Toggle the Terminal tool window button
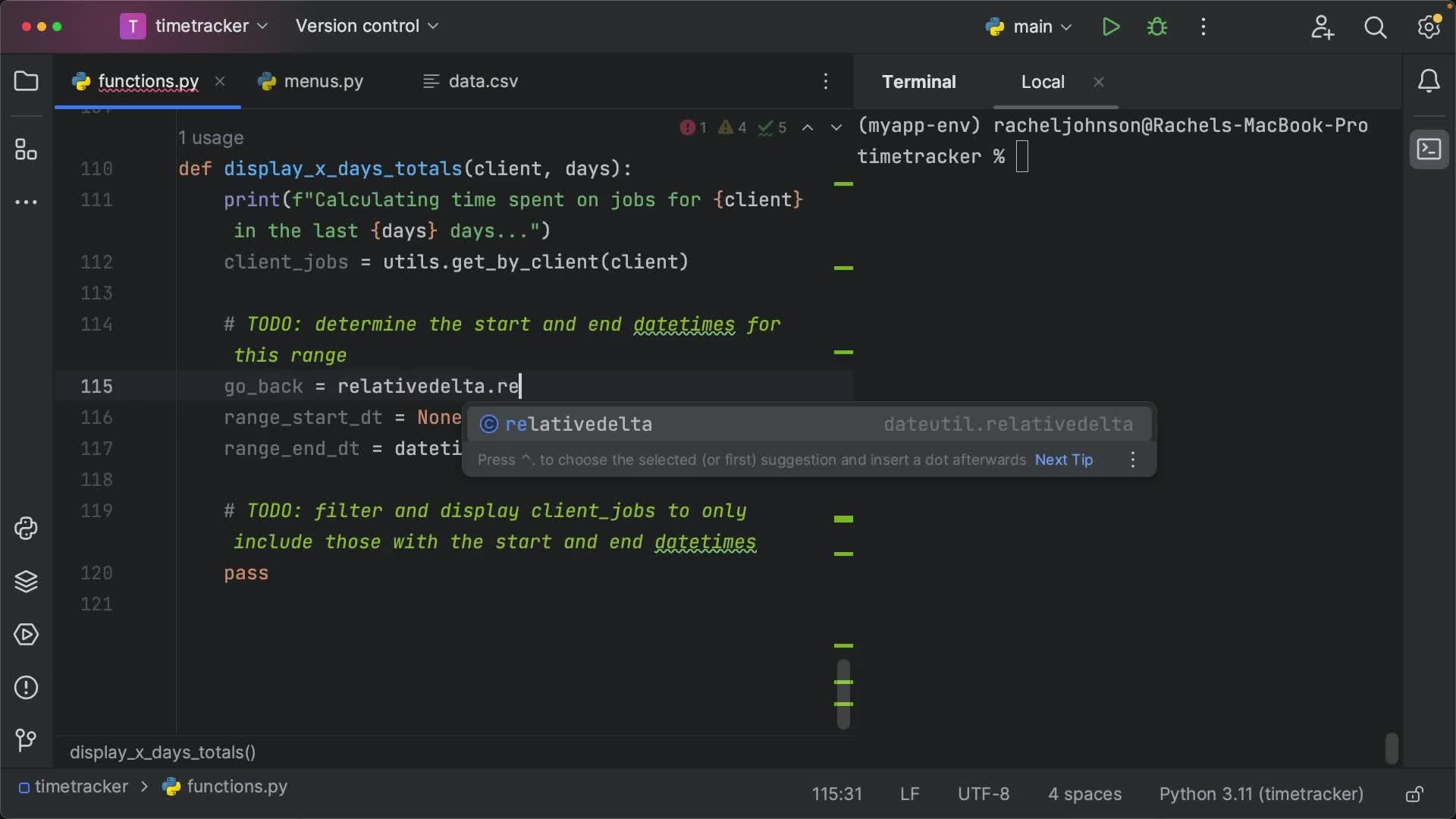Viewport: 1456px width, 819px height. 1429,149
